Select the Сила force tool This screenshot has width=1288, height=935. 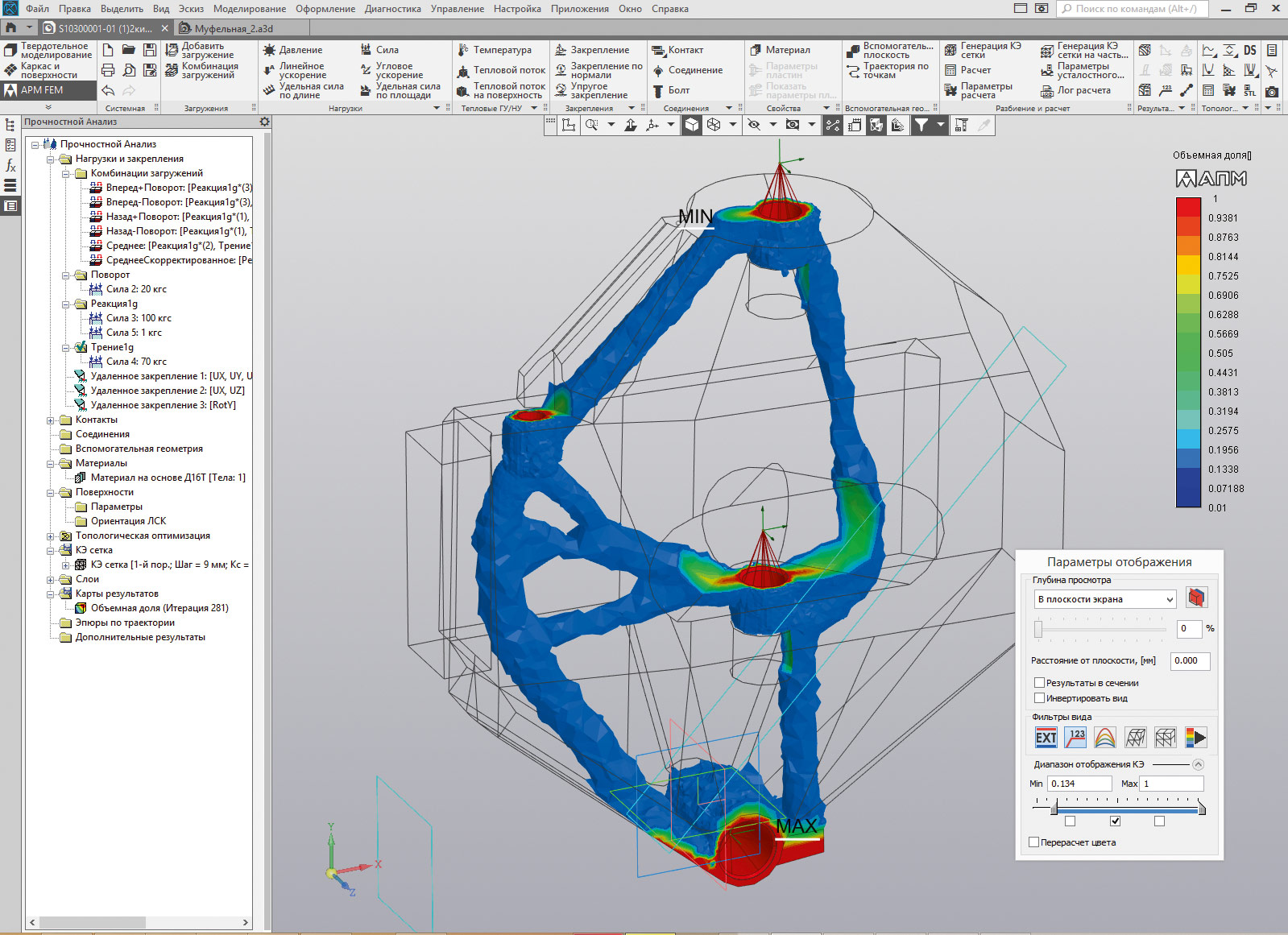coord(379,50)
